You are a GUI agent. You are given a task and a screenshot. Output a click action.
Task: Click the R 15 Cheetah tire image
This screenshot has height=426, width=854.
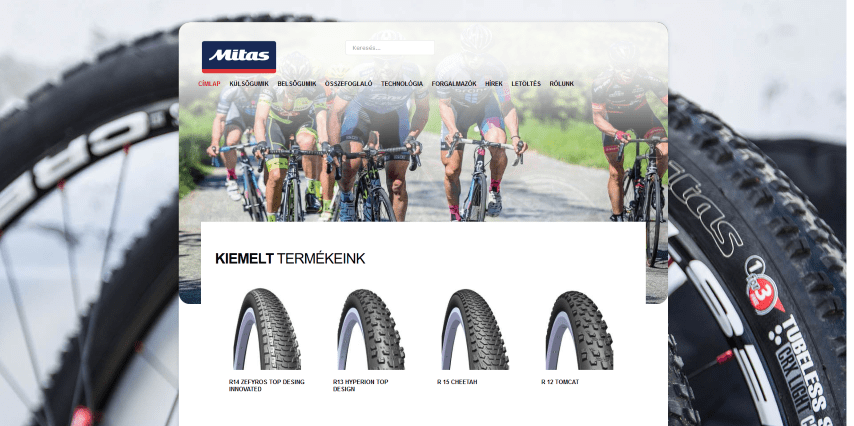475,330
